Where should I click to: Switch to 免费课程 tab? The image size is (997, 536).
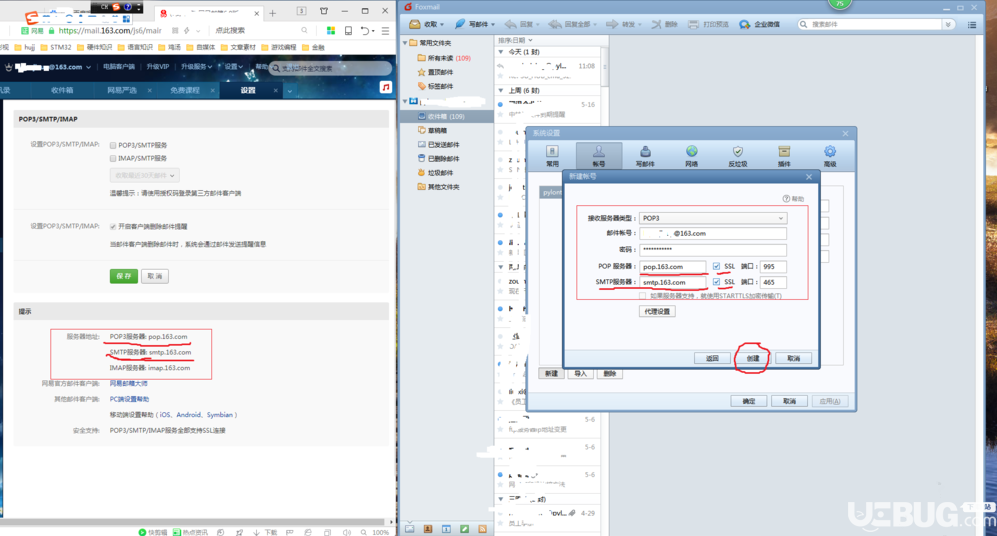point(185,90)
